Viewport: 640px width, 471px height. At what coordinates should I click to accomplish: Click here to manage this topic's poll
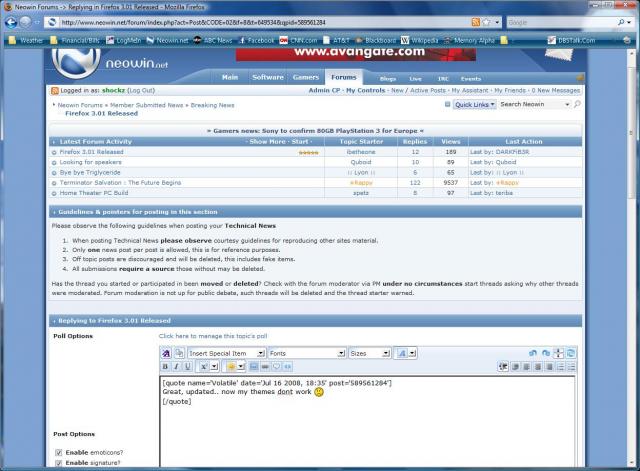(213, 336)
